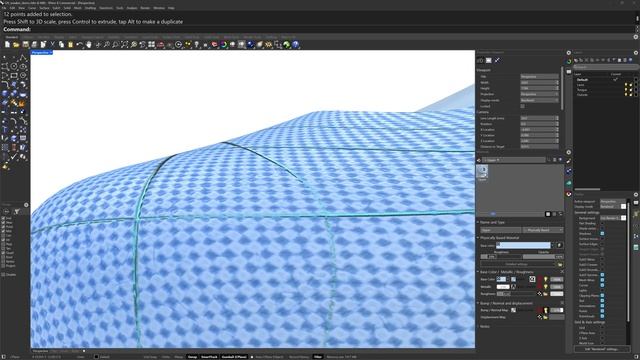Open the Projection dropdown in Viewport properties
This screenshot has height=360, width=640.
[539, 94]
